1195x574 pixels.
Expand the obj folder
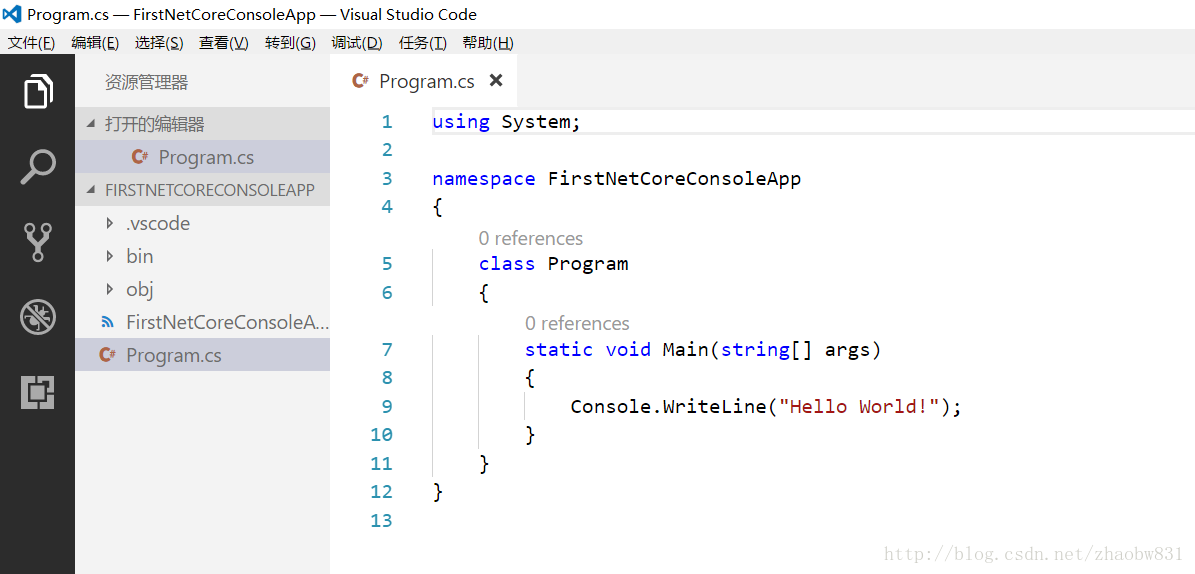pos(111,290)
